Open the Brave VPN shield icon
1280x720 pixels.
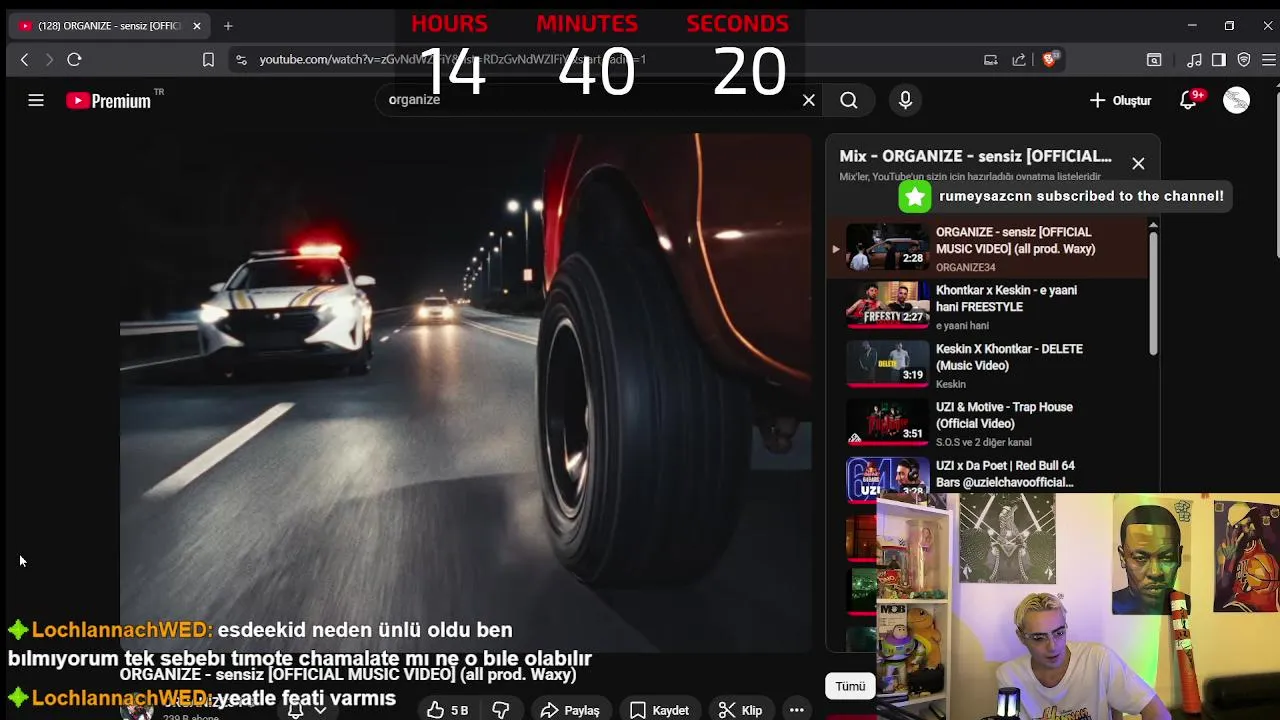point(1244,60)
